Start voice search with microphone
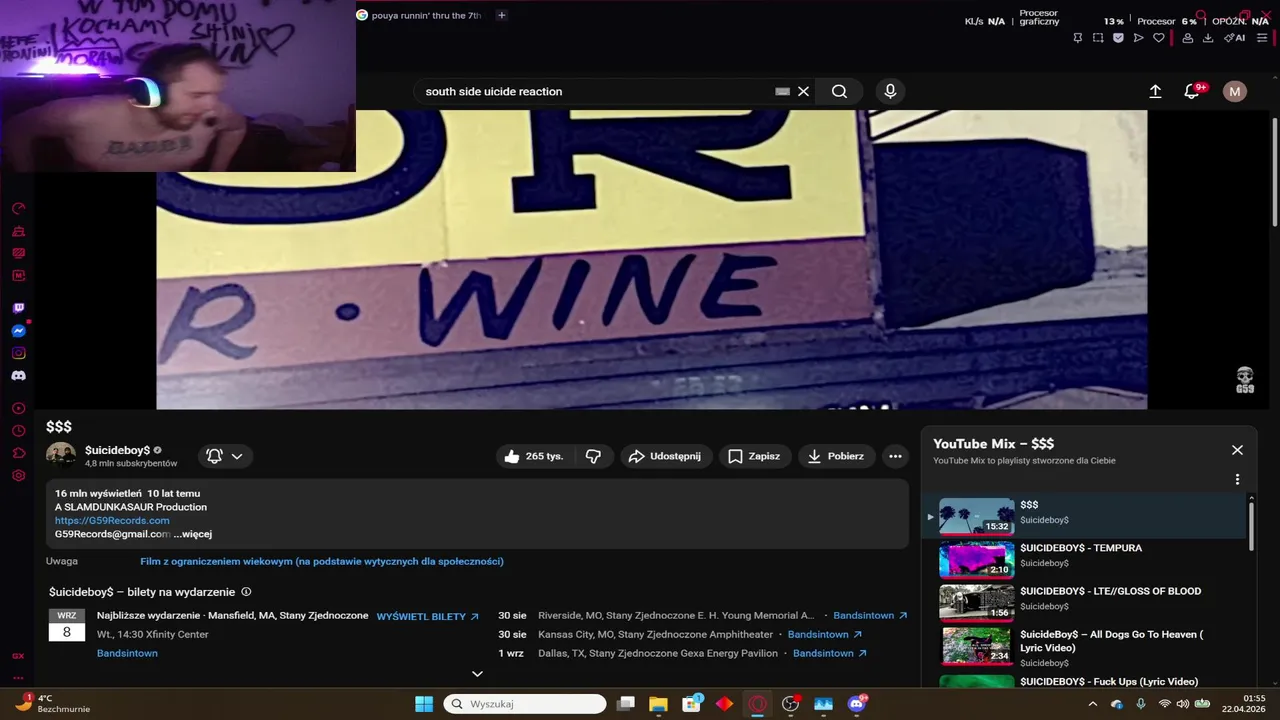Image resolution: width=1280 pixels, height=720 pixels. tap(890, 91)
